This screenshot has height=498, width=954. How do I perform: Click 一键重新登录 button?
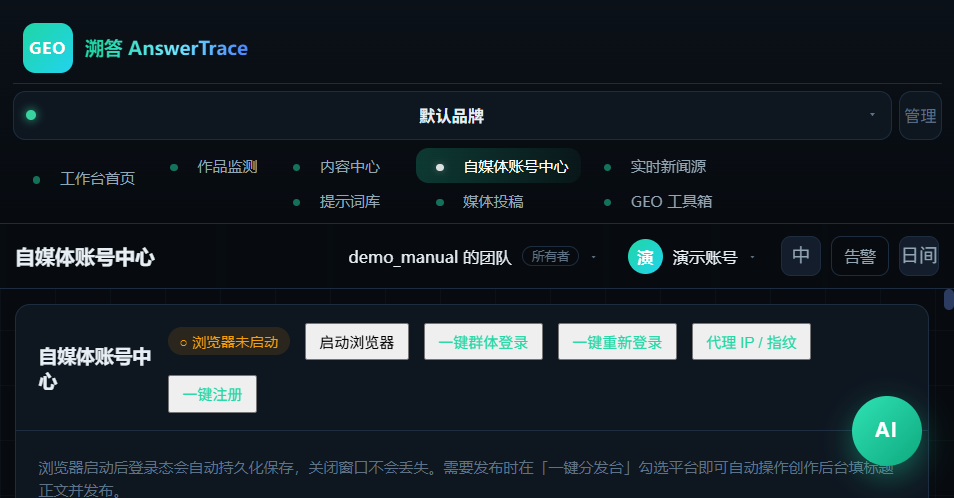617,342
